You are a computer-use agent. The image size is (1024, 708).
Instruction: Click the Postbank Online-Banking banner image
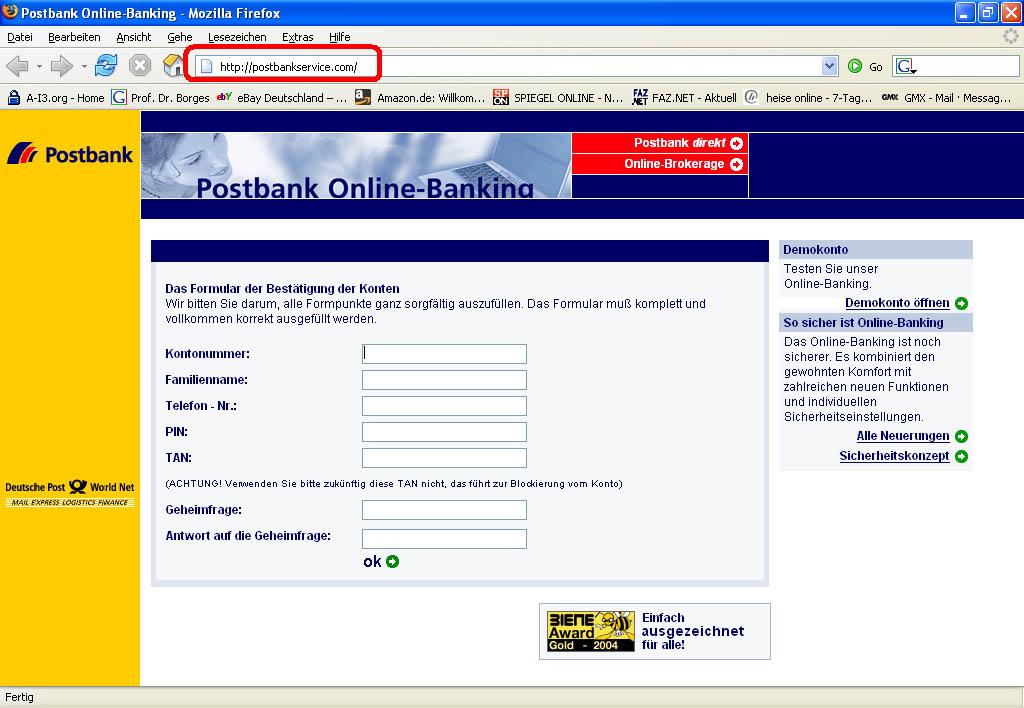356,165
